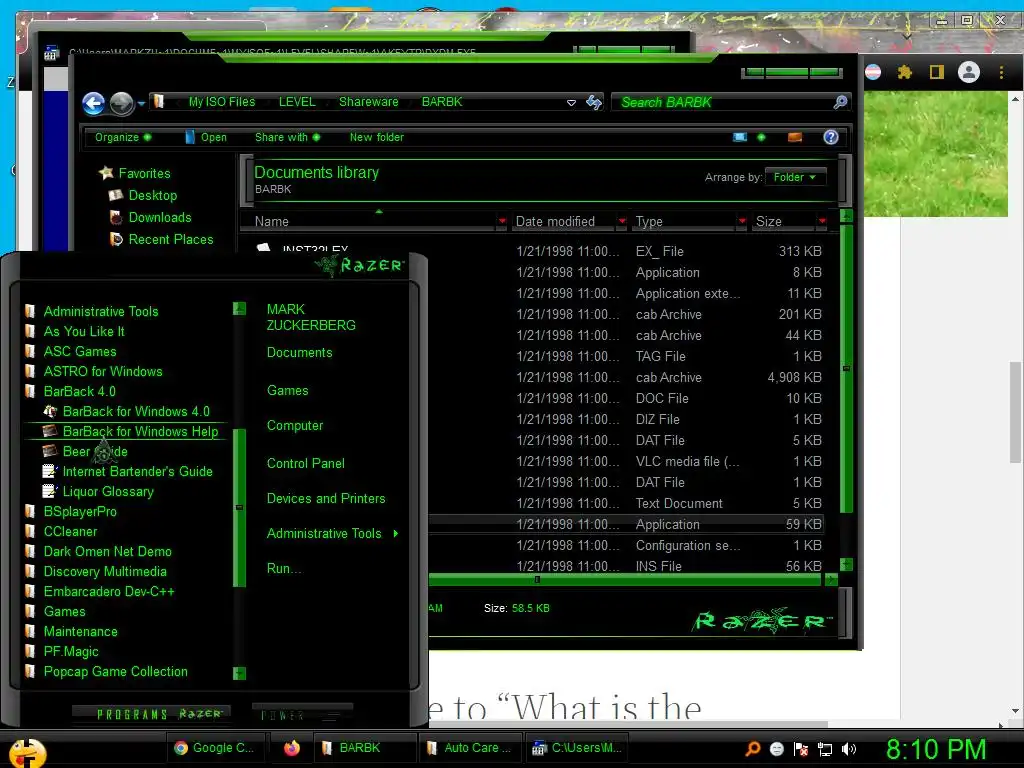This screenshot has height=768, width=1024.
Task: Open Documents from start menu
Action: point(300,353)
